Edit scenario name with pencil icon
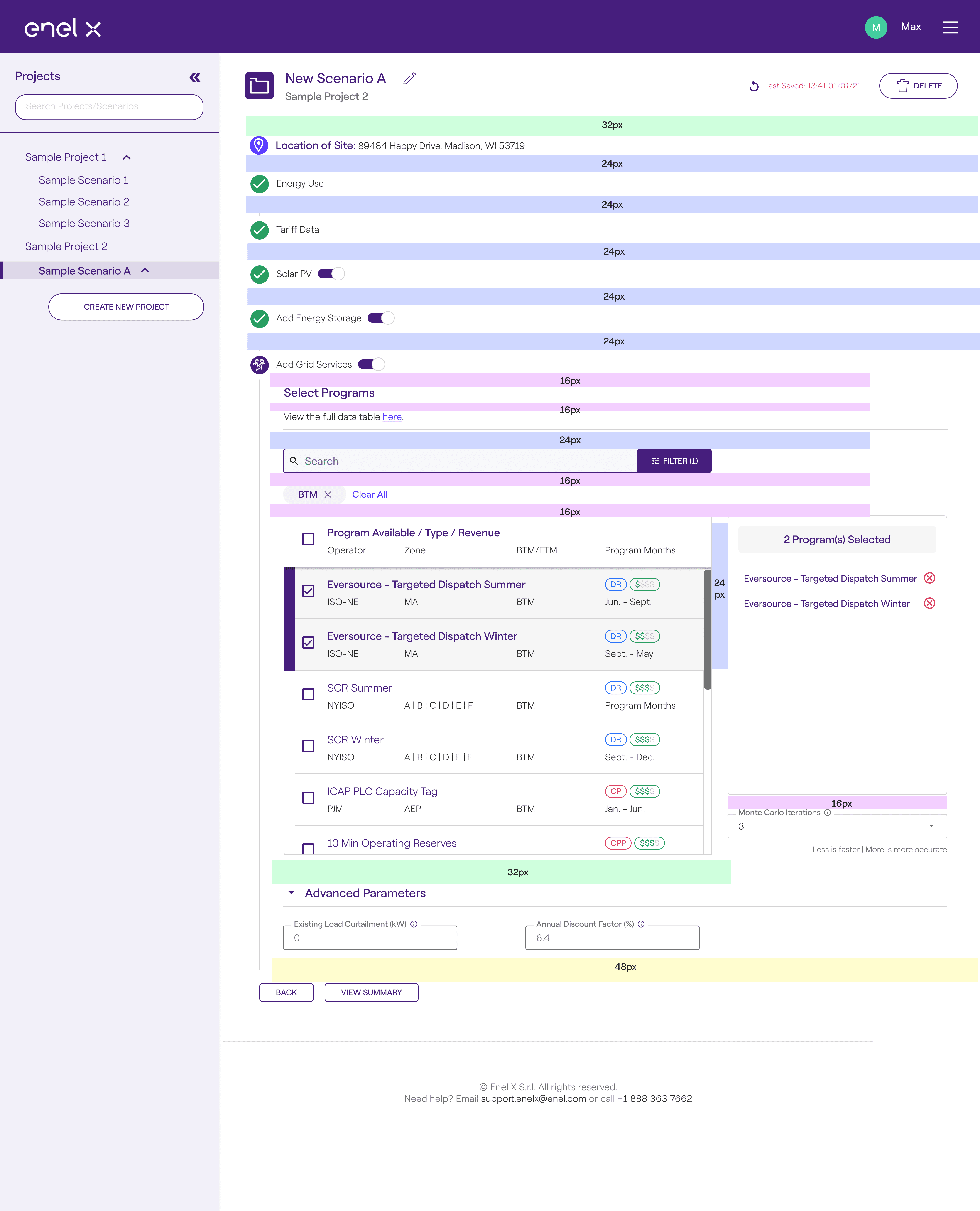980x1211 pixels. click(409, 79)
